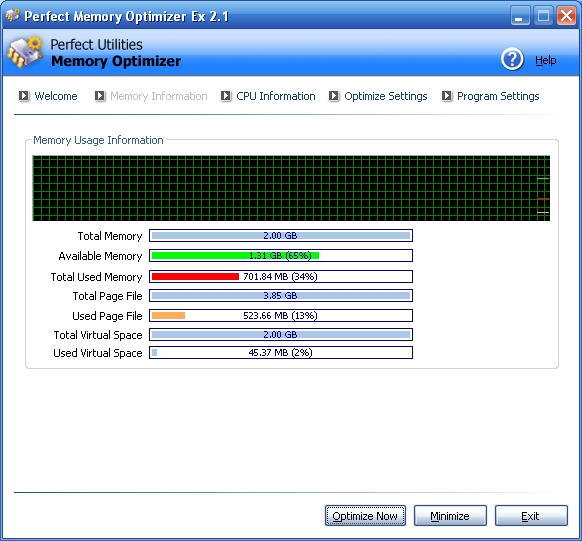Screen dimensions: 582x541
Task: Click the Optimize Settings arrow icon
Action: click(334, 96)
